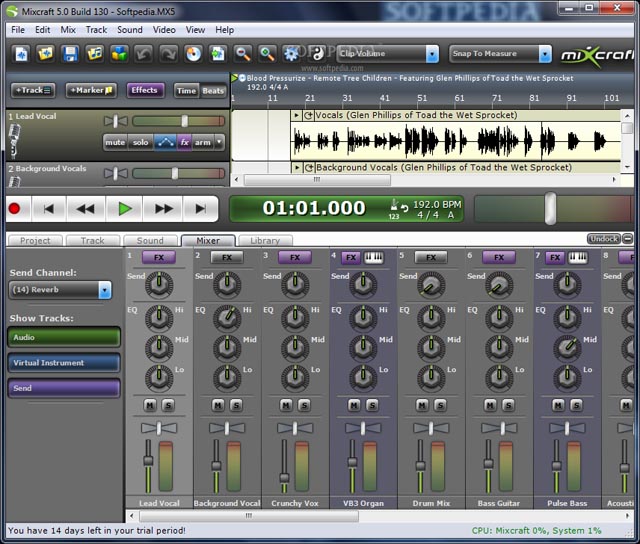
Task: Click the colored blocks mix-down icon
Action: tap(119, 53)
